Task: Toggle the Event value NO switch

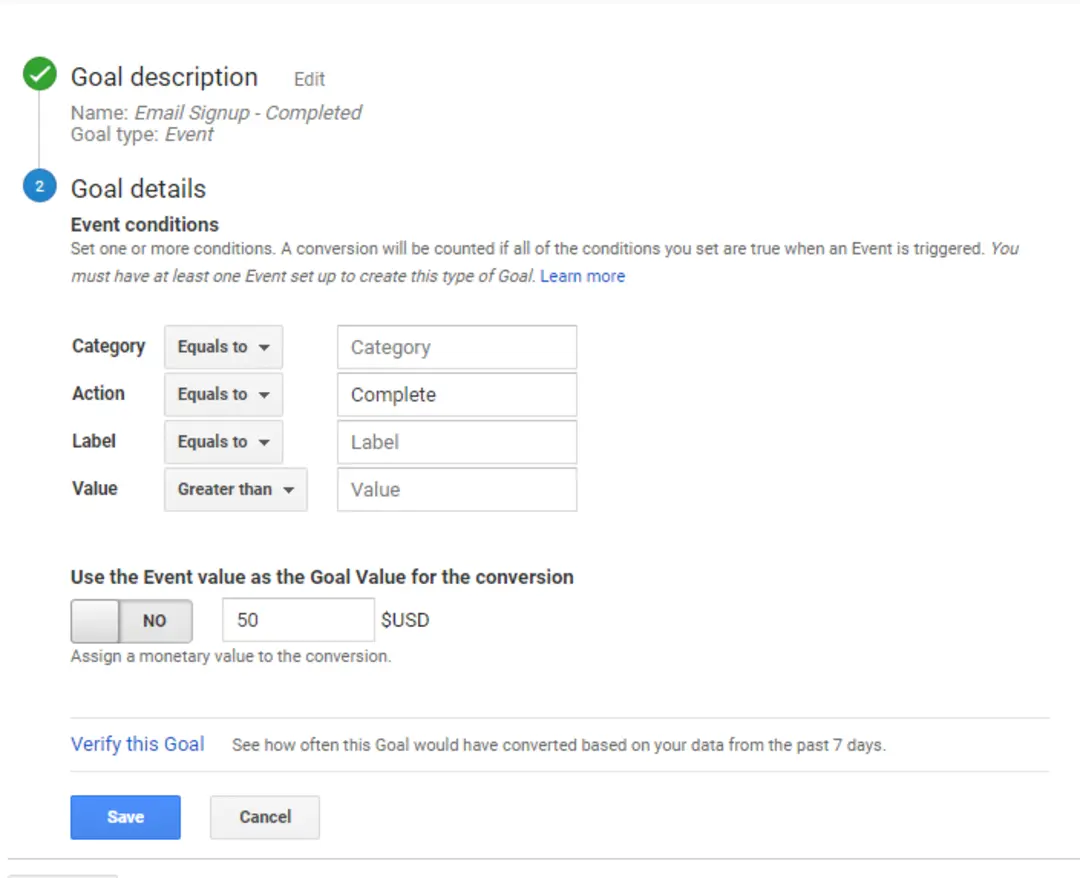Action: [x=132, y=620]
